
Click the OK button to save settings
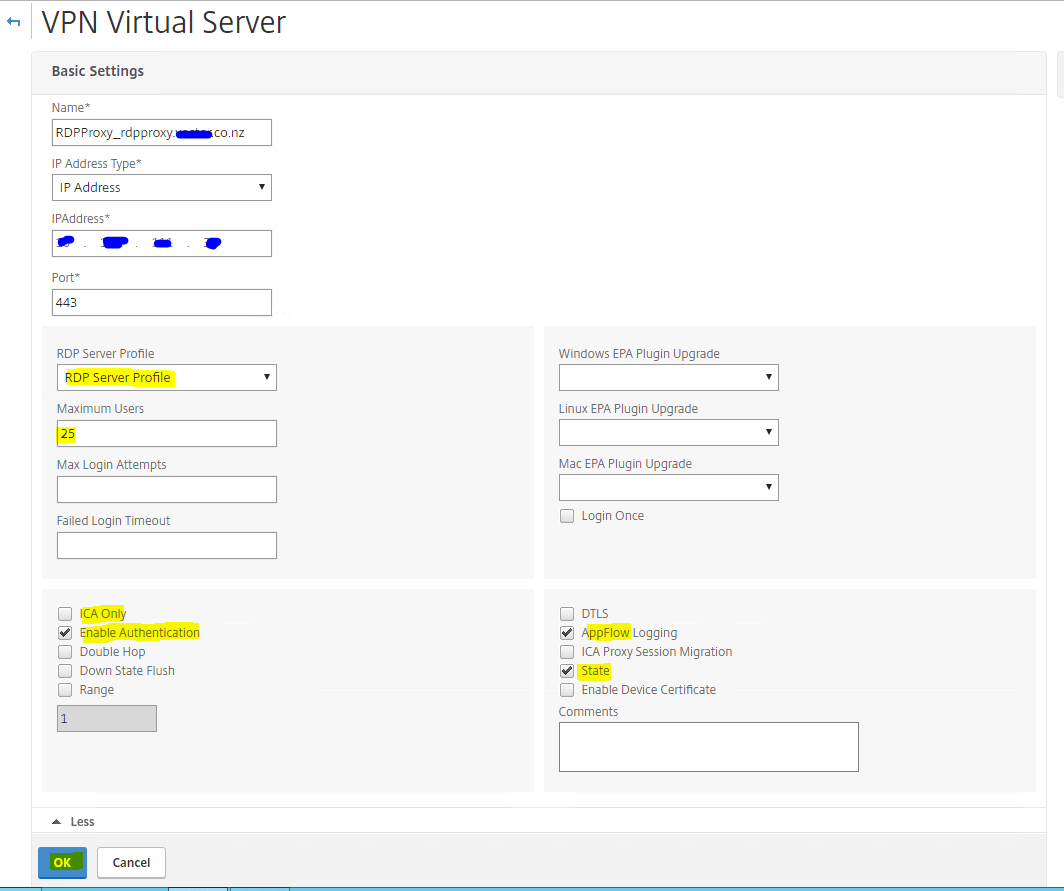(62, 862)
